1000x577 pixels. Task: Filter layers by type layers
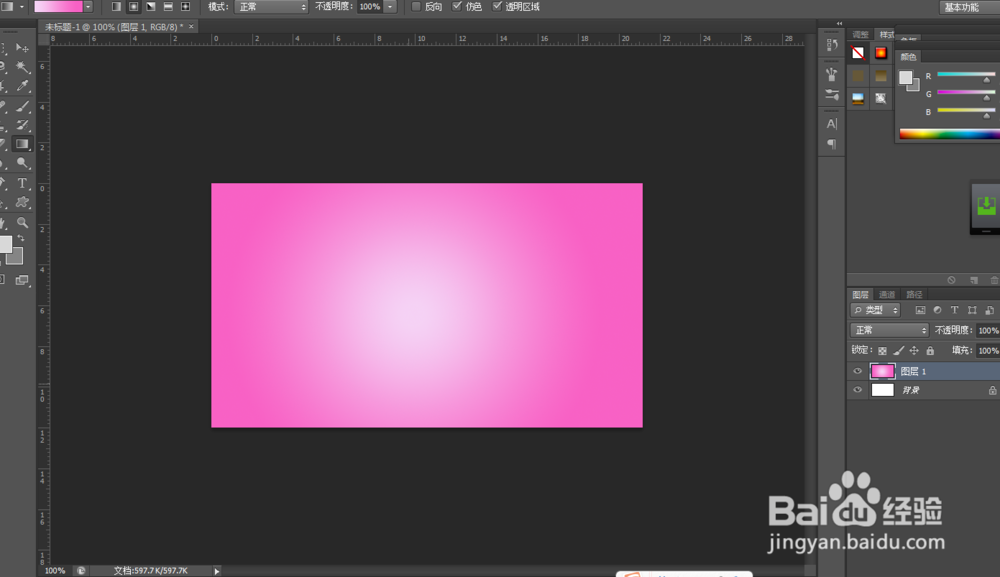[955, 310]
